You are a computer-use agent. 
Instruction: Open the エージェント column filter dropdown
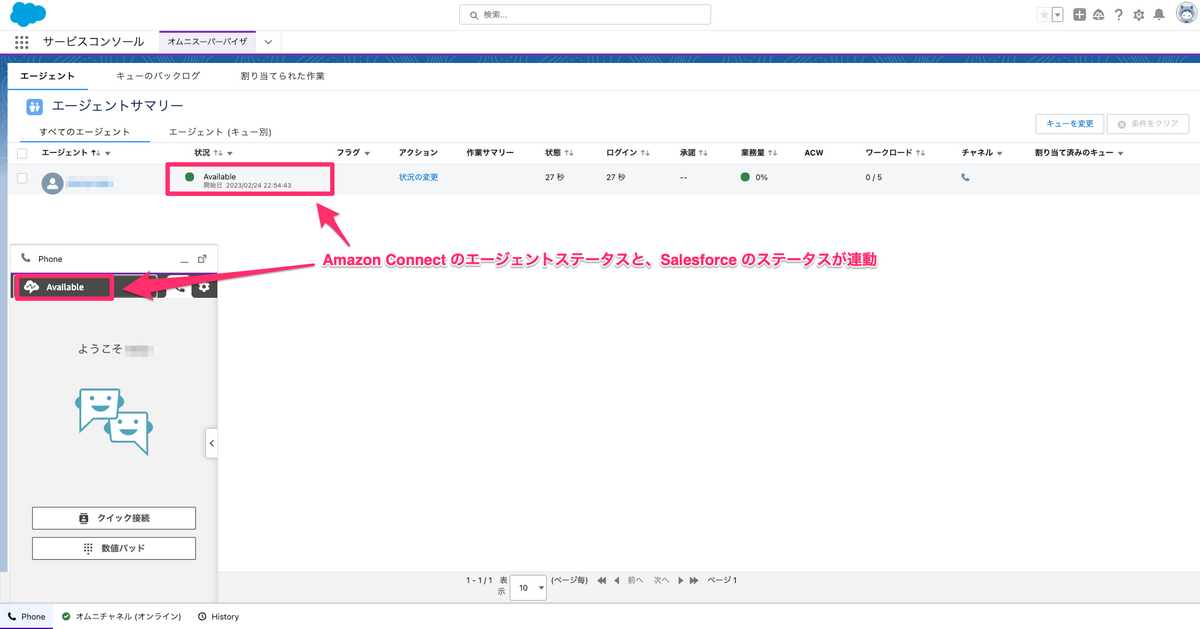107,153
